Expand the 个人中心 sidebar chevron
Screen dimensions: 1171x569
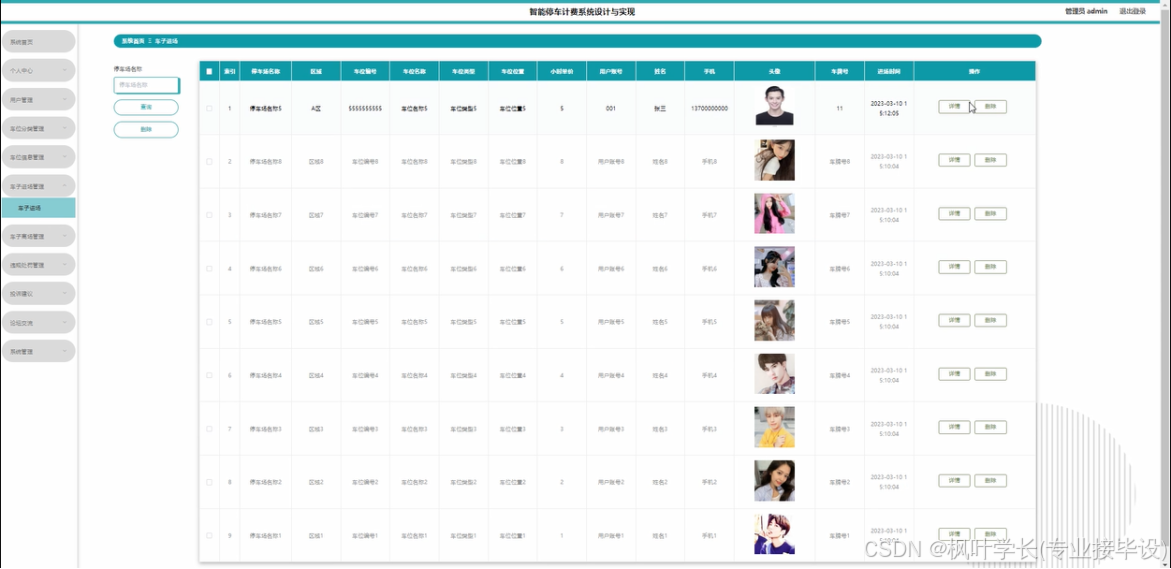pos(64,70)
